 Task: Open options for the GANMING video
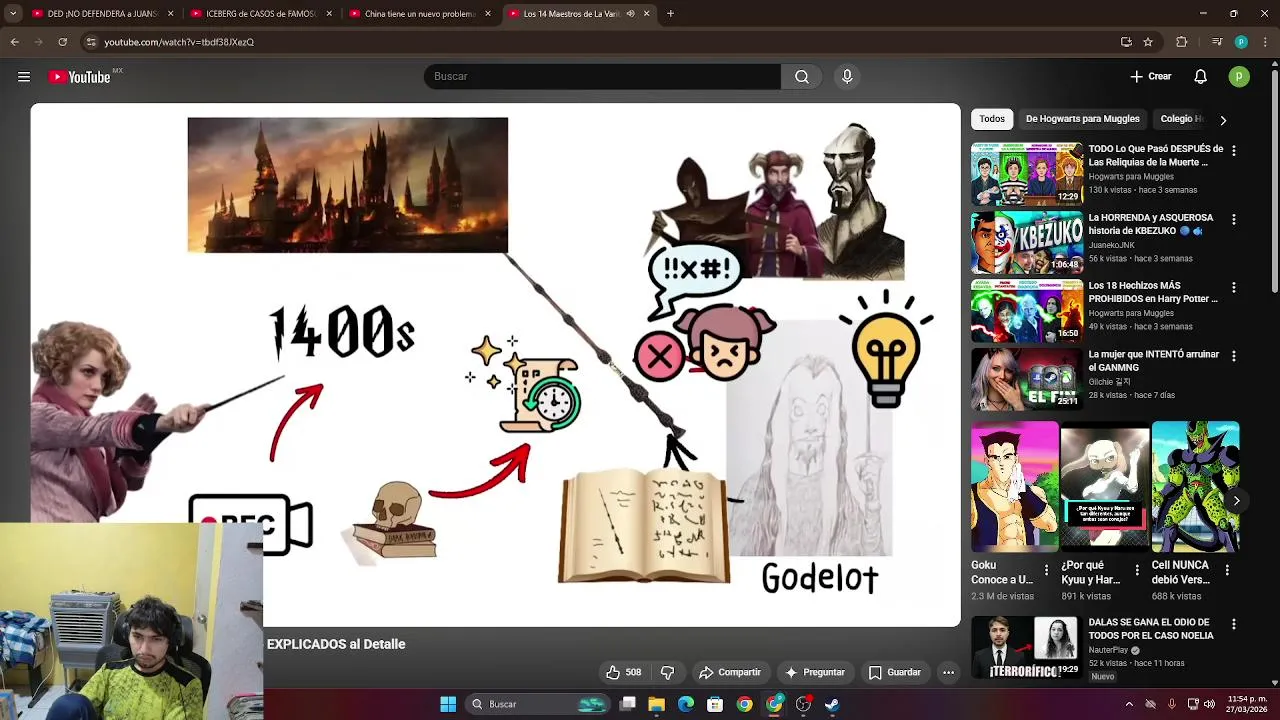click(x=1233, y=356)
